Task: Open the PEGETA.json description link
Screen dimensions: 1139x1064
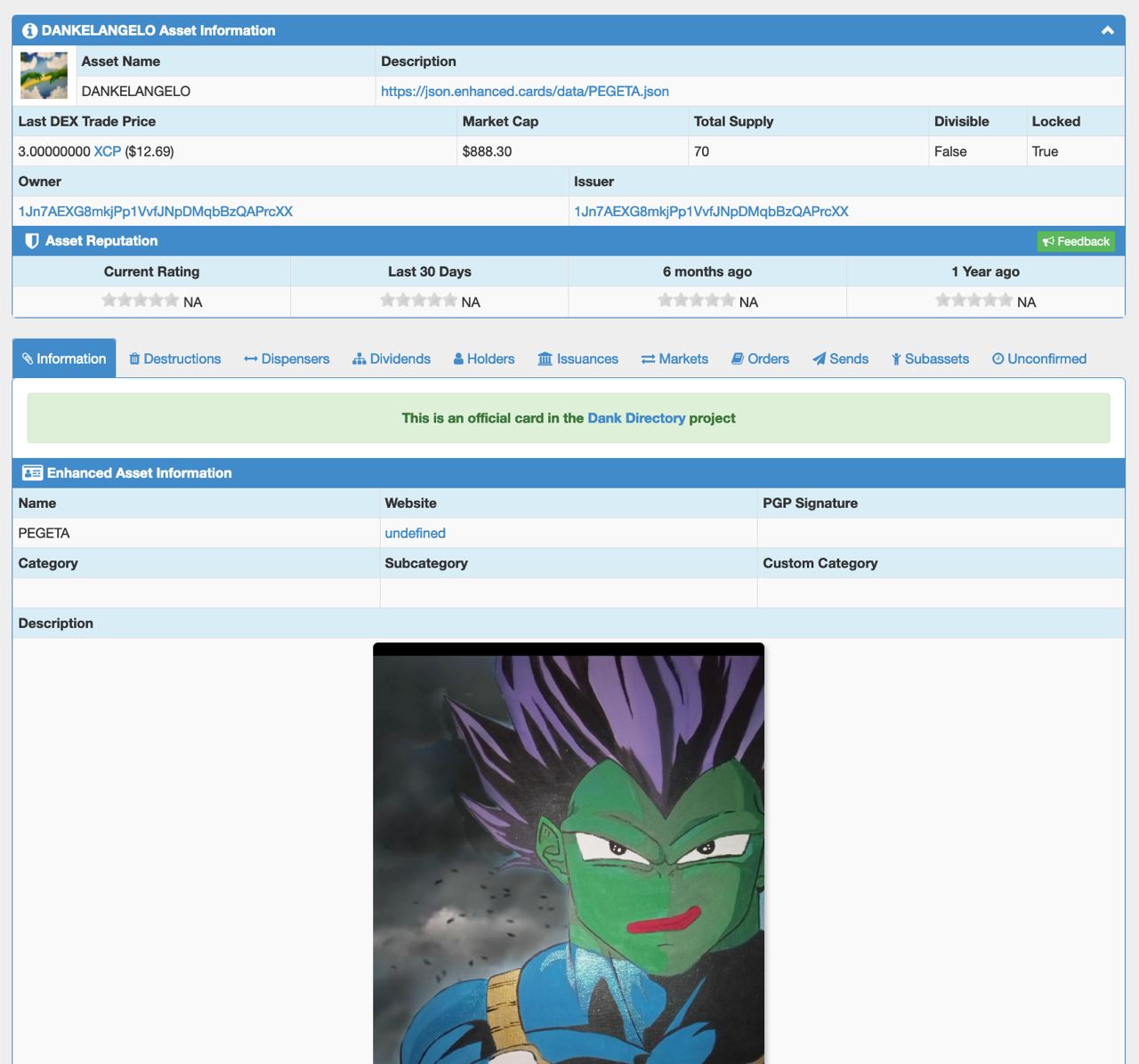Action: (x=525, y=91)
